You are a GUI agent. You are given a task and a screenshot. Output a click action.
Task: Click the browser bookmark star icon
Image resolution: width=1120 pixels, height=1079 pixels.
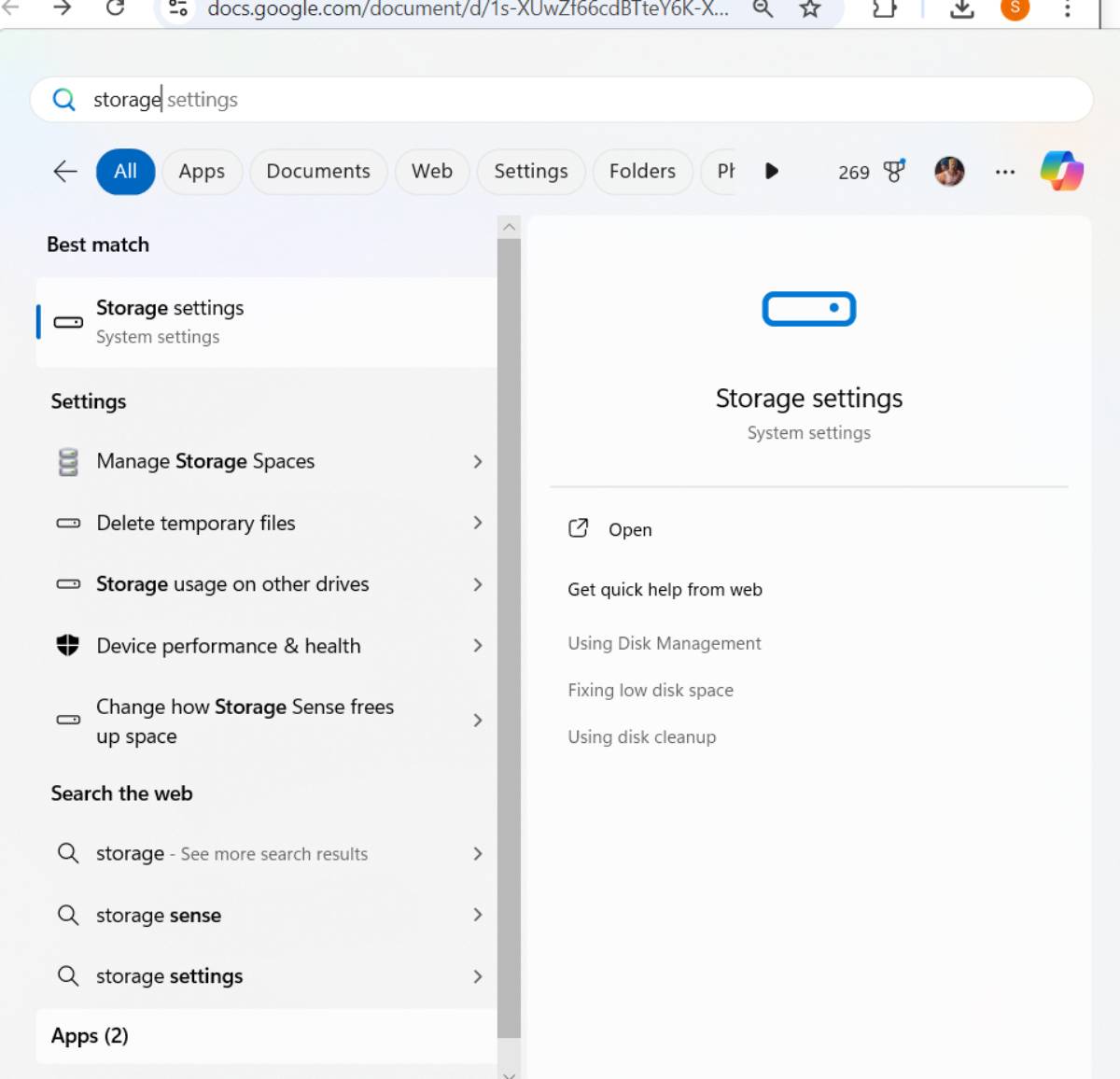[x=810, y=9]
